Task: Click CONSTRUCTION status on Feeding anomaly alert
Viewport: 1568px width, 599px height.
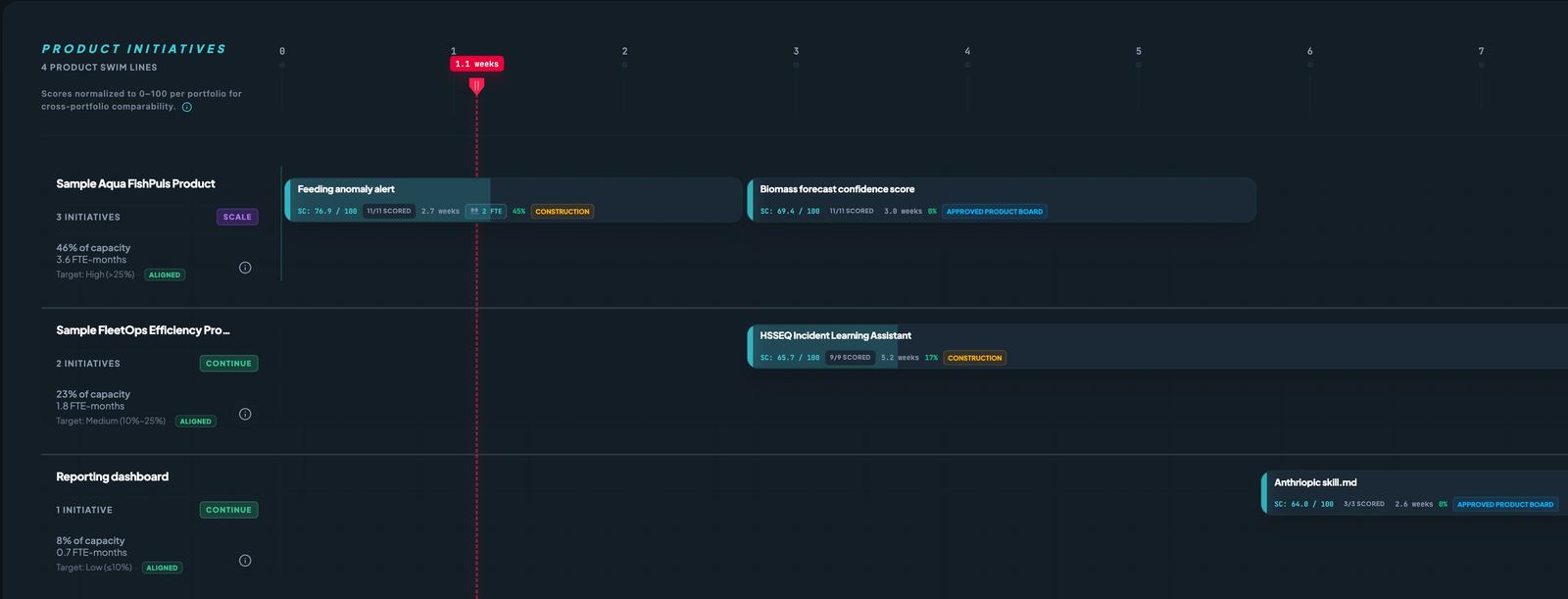Action: tap(563, 211)
